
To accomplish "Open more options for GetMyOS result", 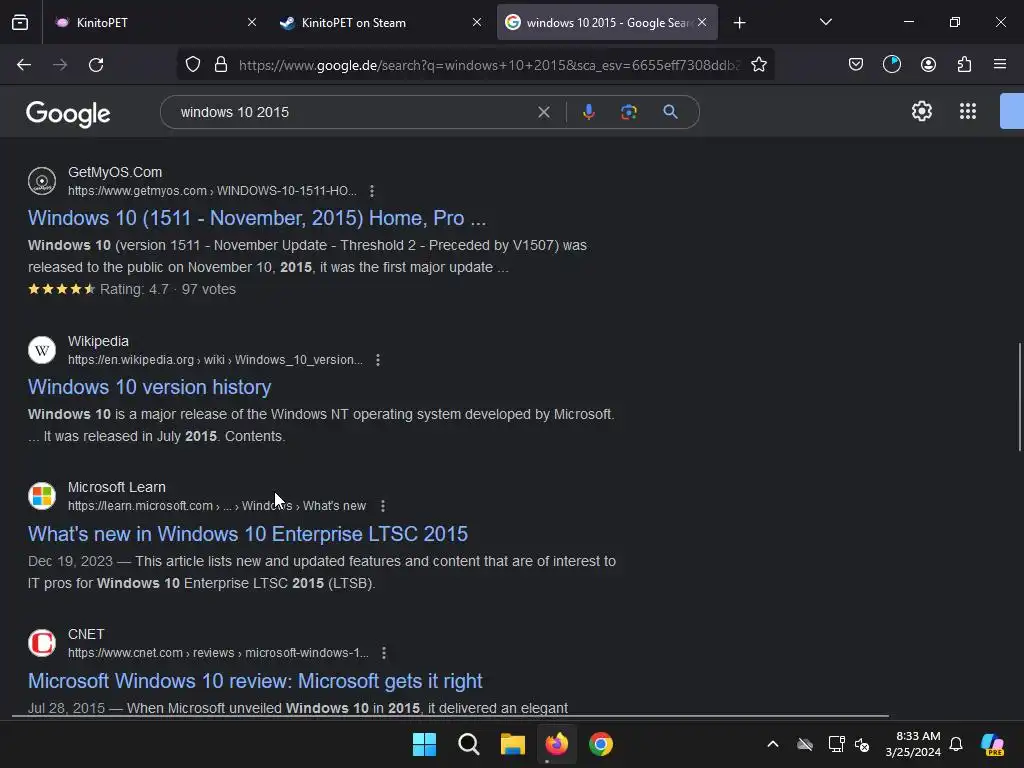I will [x=372, y=191].
